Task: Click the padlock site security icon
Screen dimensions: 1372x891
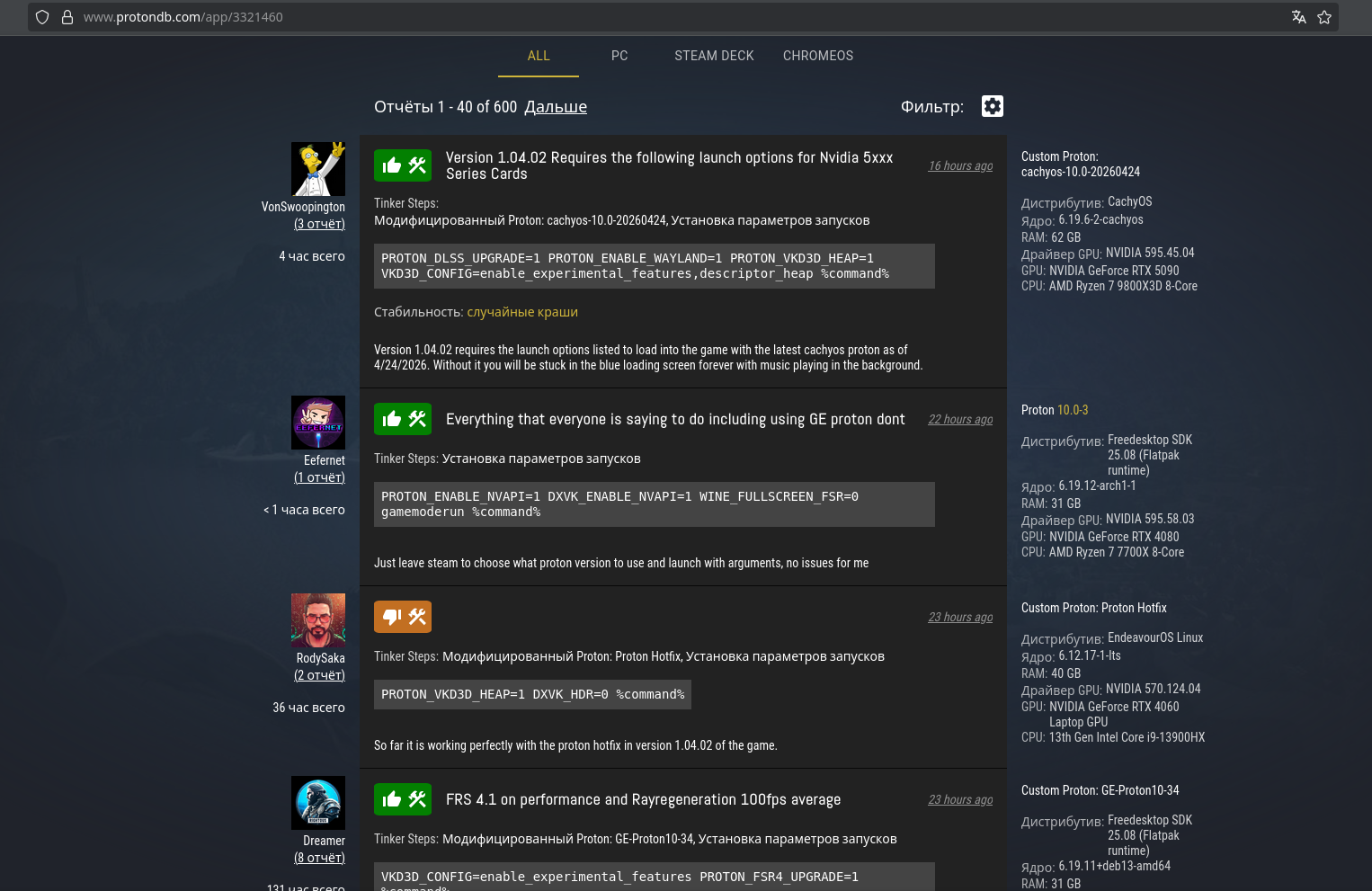Action: (67, 17)
